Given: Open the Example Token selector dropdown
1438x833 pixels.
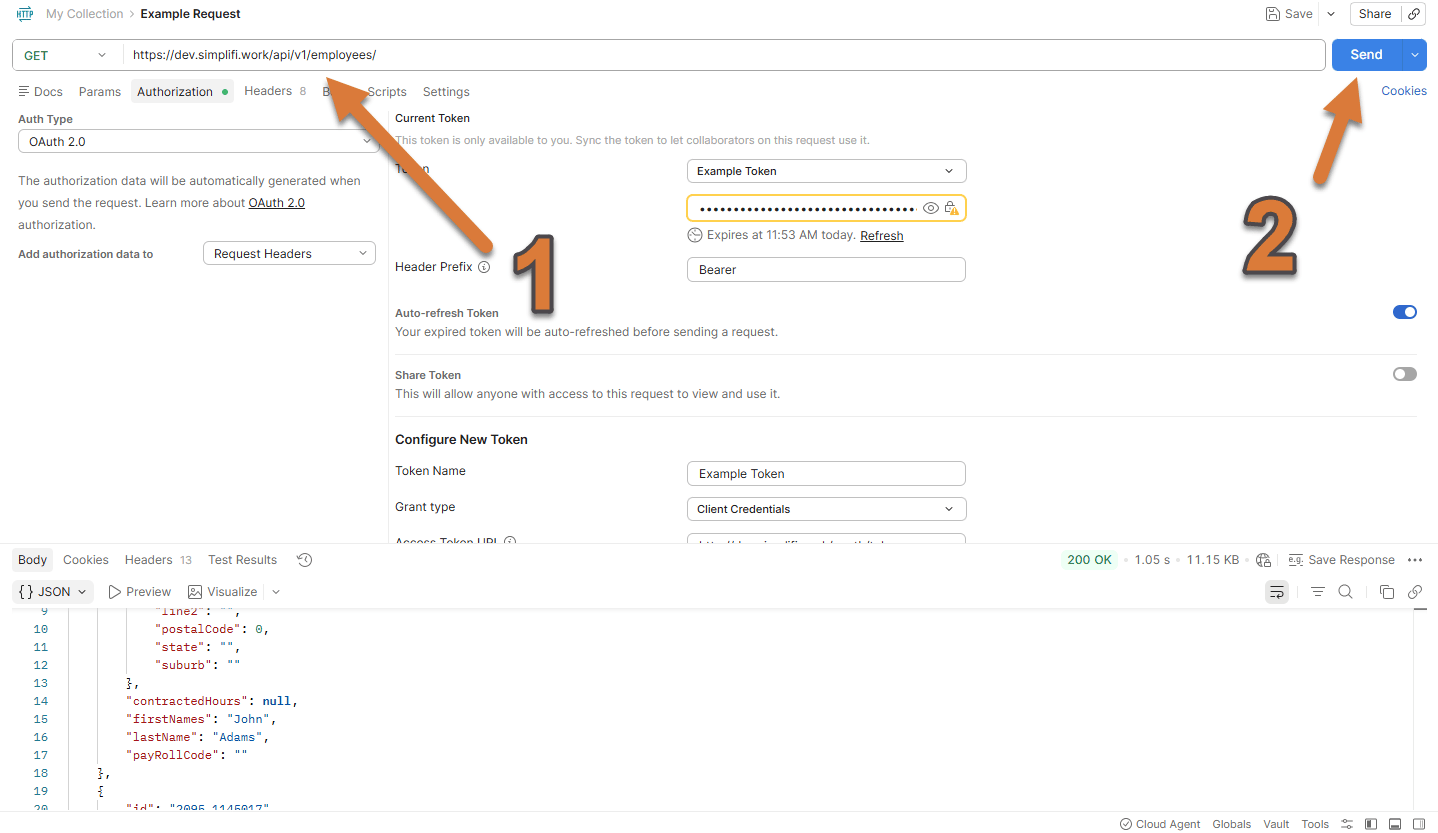Looking at the screenshot, I should [826, 171].
